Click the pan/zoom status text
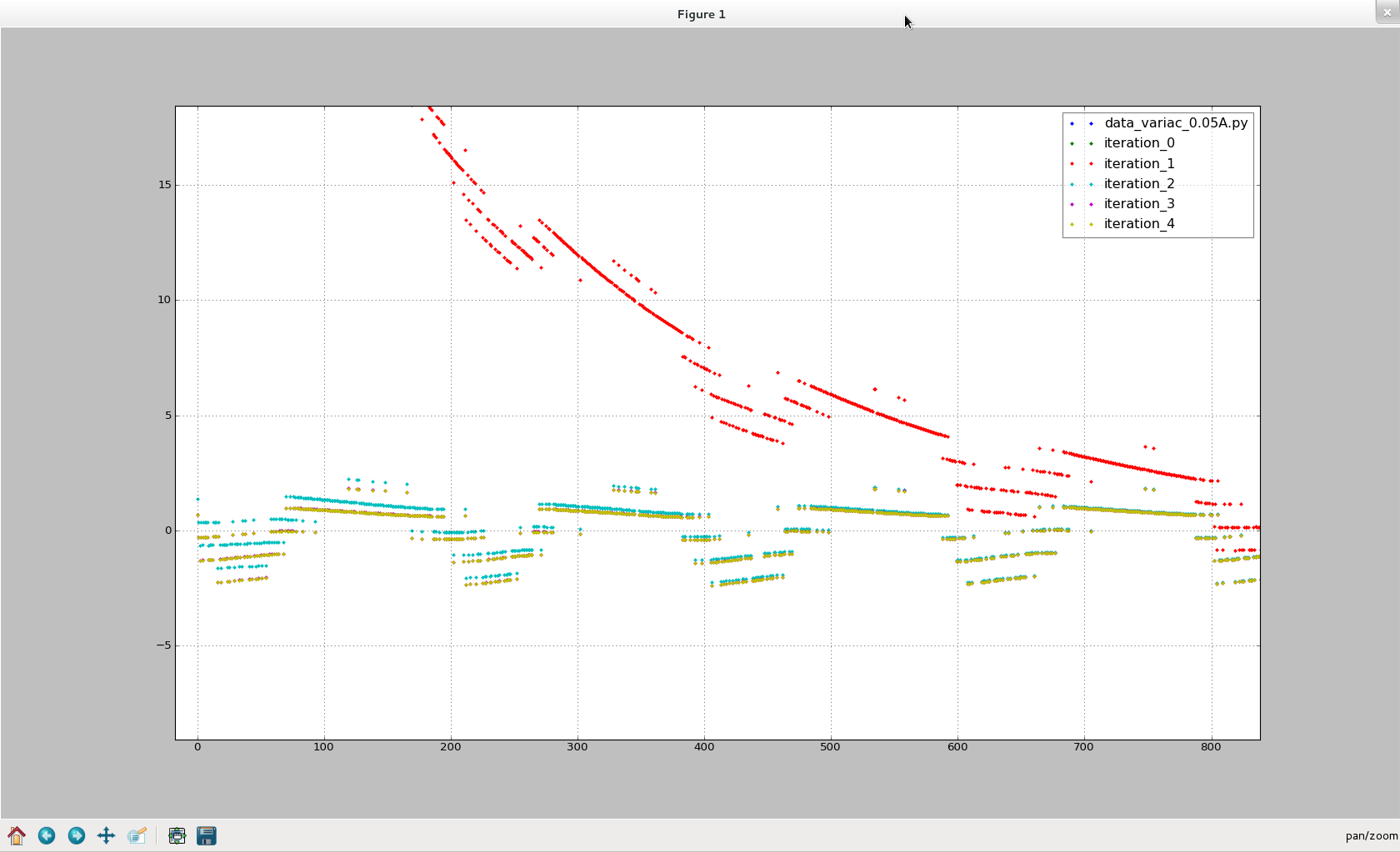Screen dimensions: 1400x852 tap(1371, 836)
